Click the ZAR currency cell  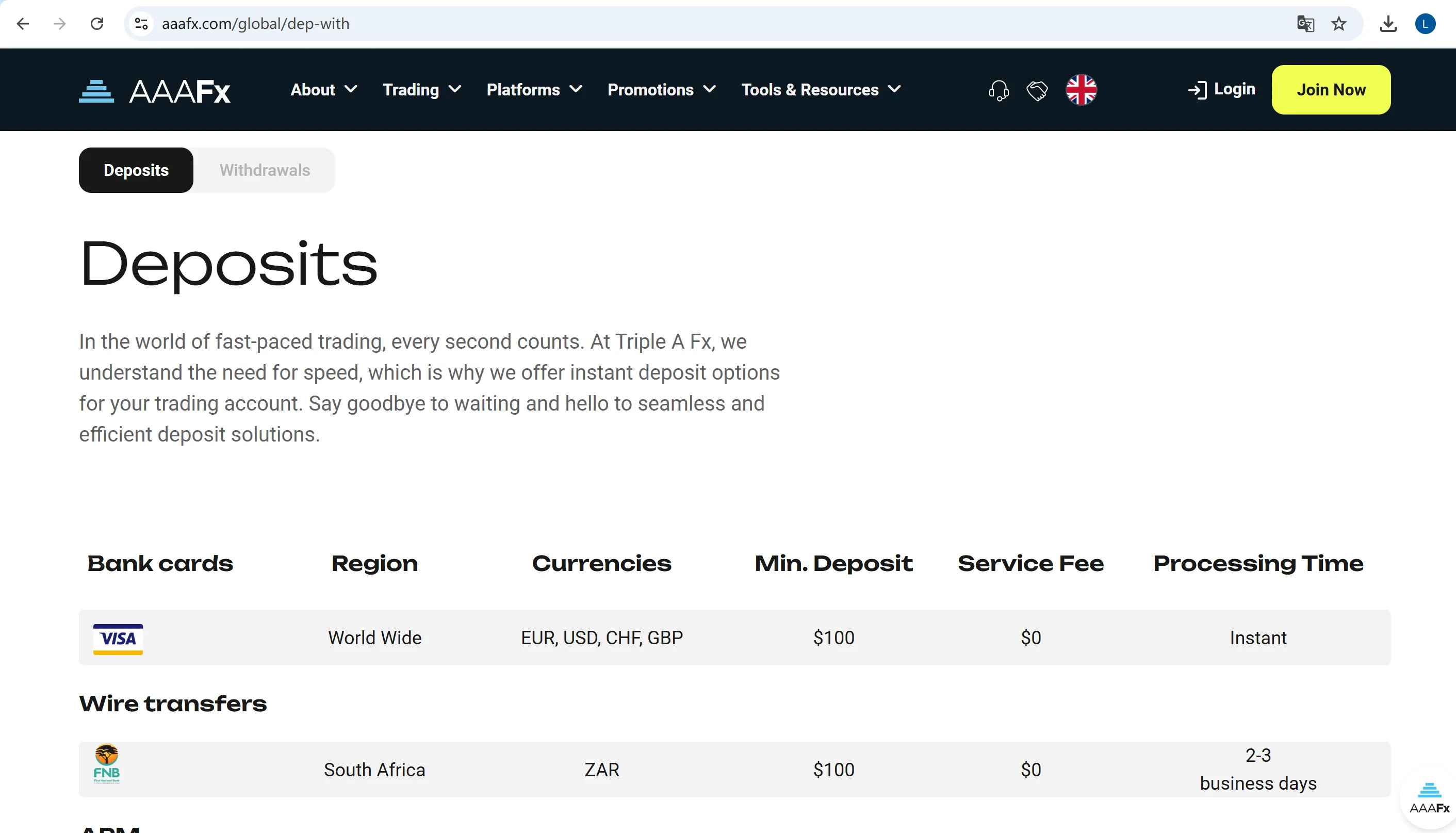[x=602, y=770]
